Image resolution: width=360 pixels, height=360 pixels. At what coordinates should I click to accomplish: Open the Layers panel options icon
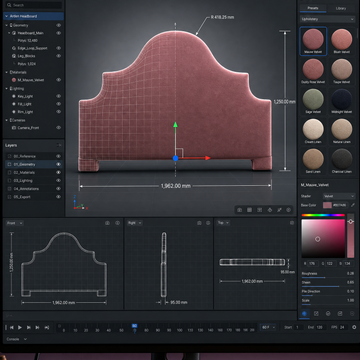pyautogui.click(x=59, y=145)
